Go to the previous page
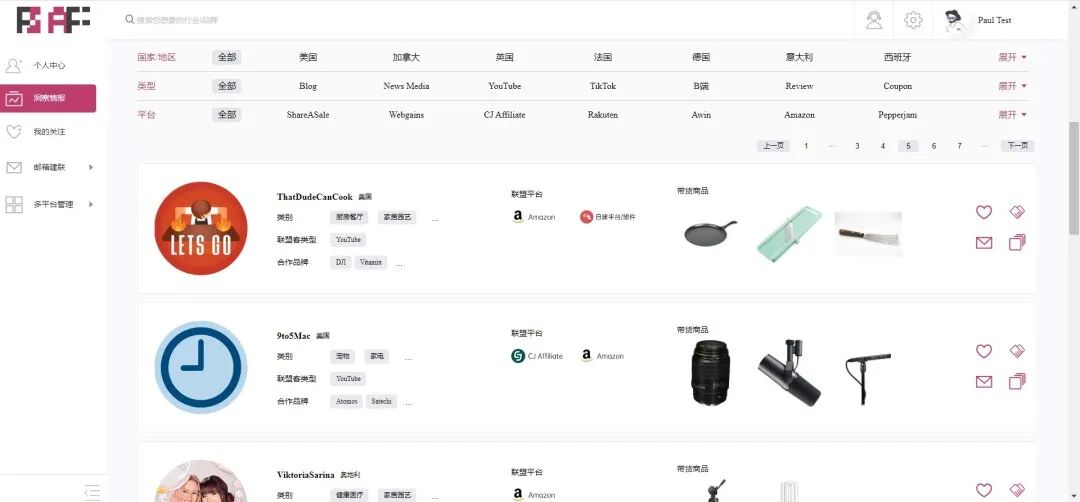 (773, 146)
